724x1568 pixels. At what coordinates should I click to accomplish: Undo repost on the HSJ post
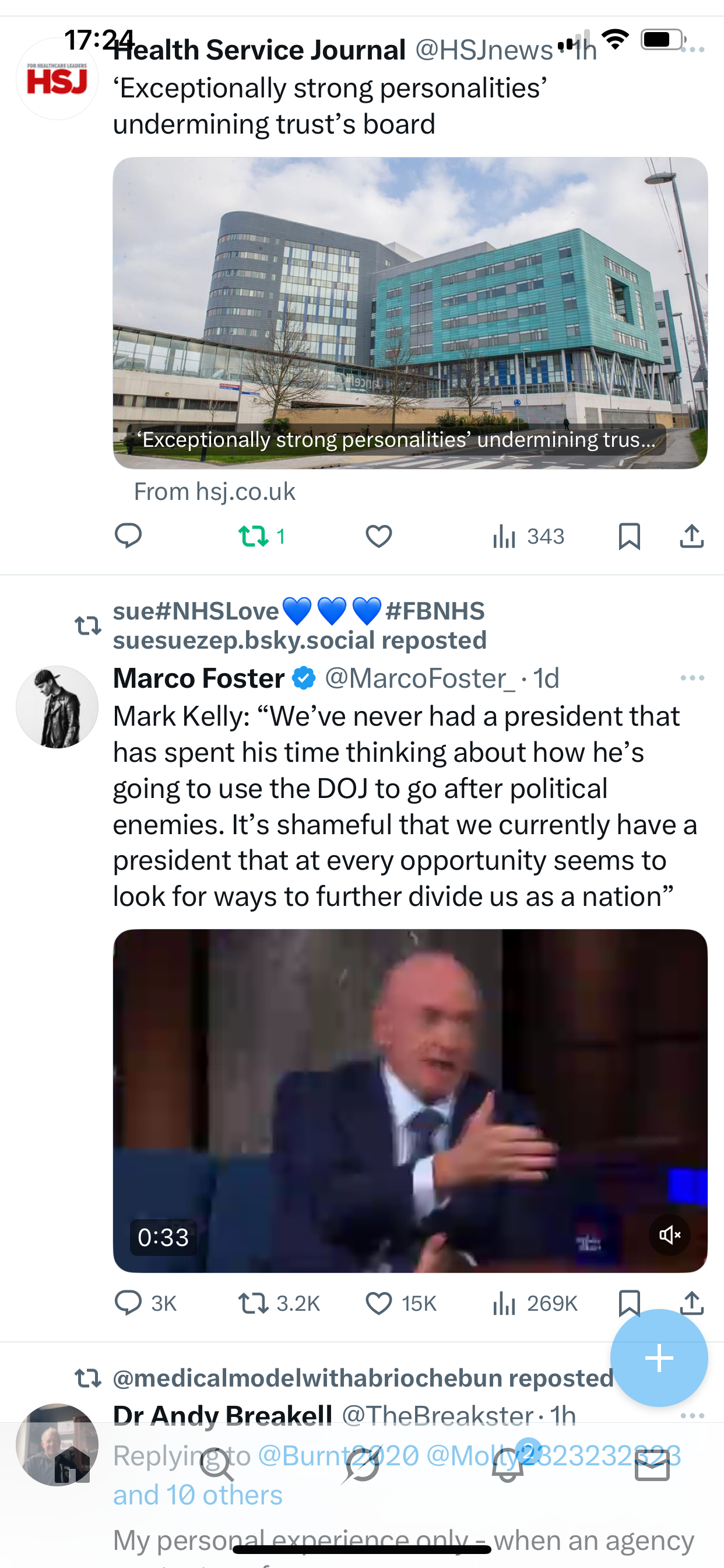coord(254,535)
